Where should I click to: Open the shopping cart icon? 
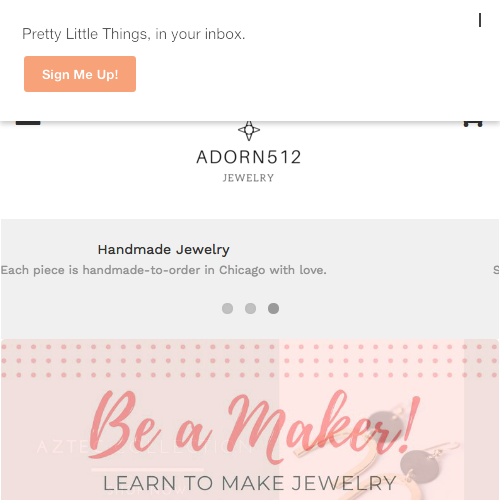point(473,123)
